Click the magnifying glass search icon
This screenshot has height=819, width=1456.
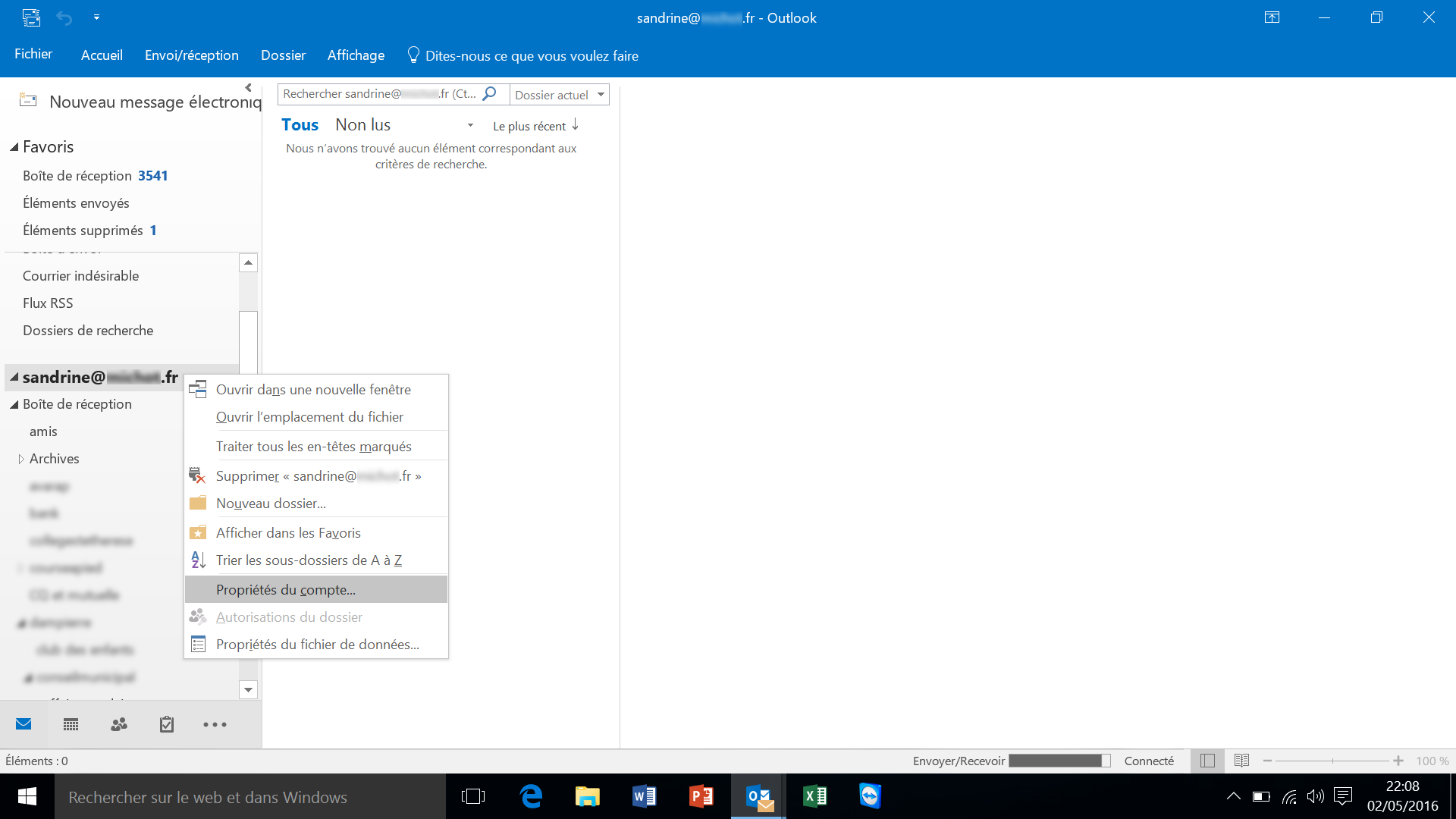(x=490, y=94)
